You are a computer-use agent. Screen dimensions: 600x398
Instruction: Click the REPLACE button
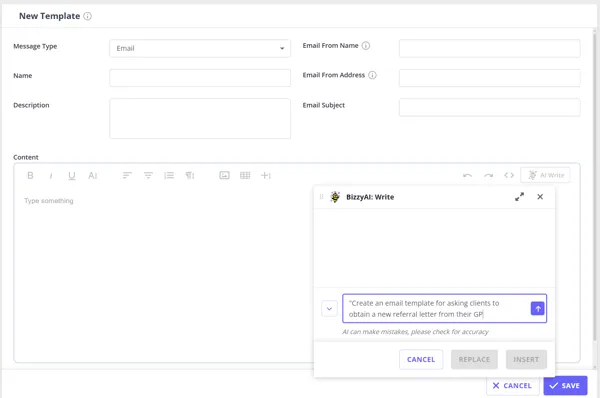pyautogui.click(x=474, y=359)
